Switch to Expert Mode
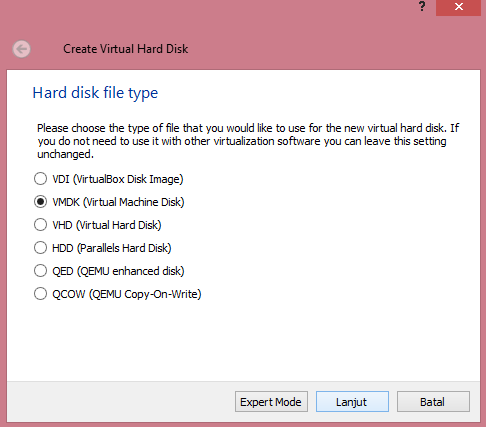Image resolution: width=486 pixels, height=427 pixels. pyautogui.click(x=271, y=402)
